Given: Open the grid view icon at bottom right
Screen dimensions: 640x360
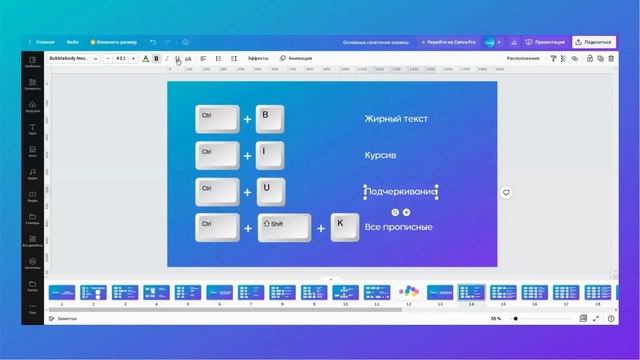Looking at the screenshot, I should pos(583,319).
